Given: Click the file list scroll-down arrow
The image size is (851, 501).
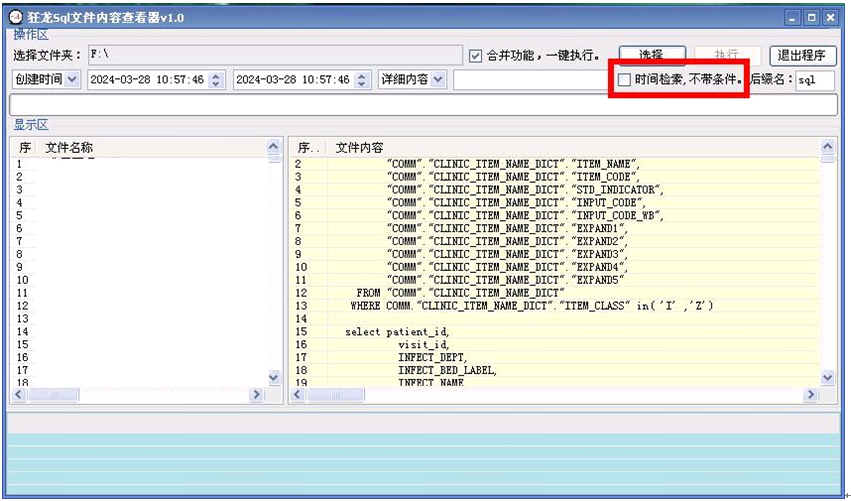Looking at the screenshot, I should 274,378.
